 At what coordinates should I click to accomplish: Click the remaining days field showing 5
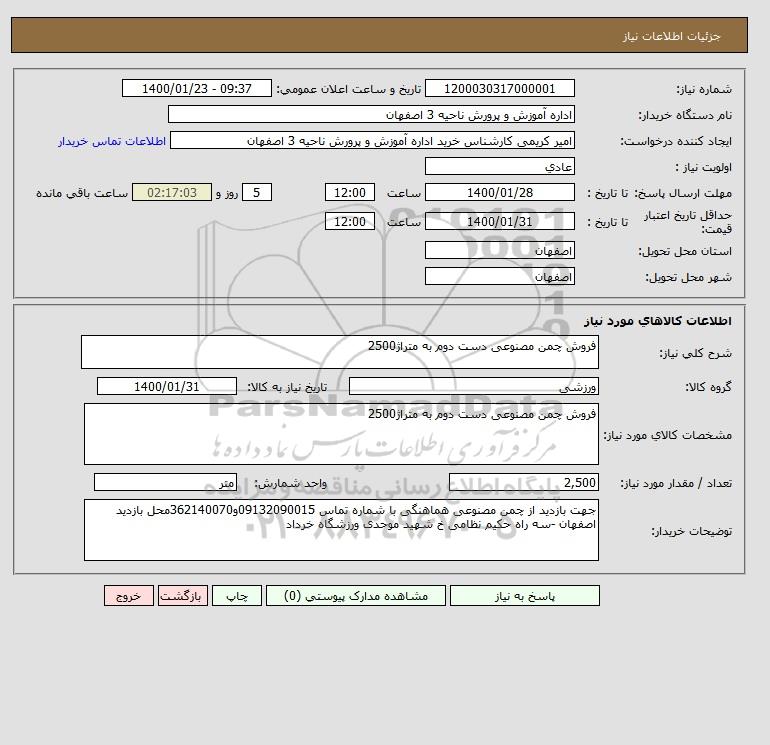click(257, 193)
